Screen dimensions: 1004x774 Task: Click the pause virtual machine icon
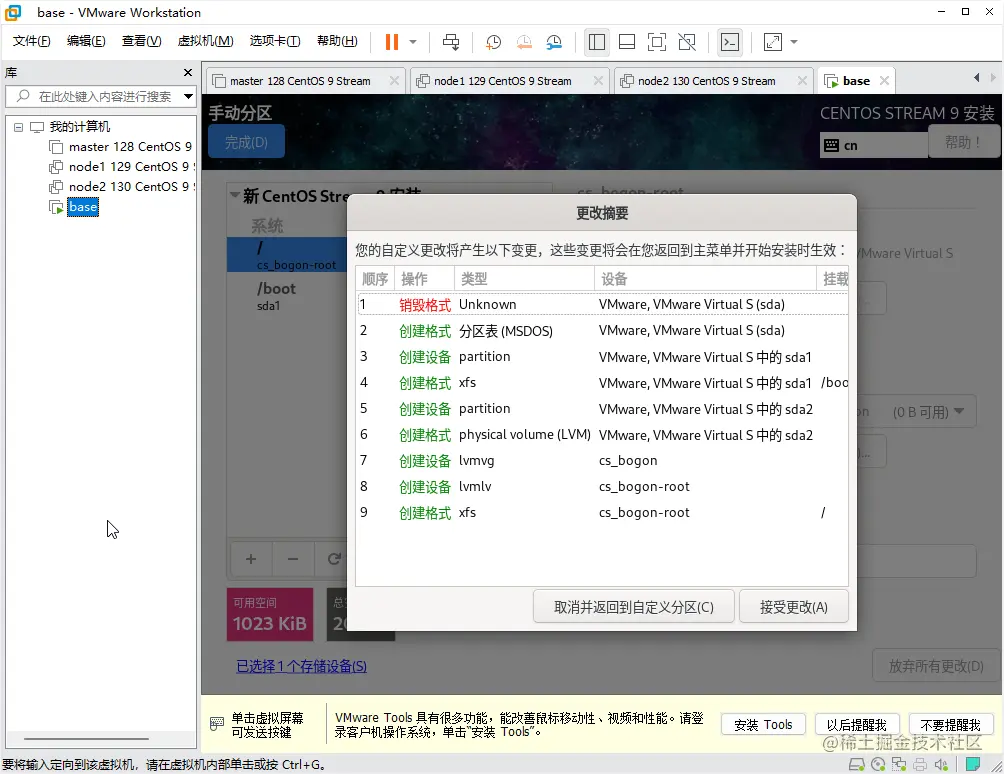pos(391,42)
